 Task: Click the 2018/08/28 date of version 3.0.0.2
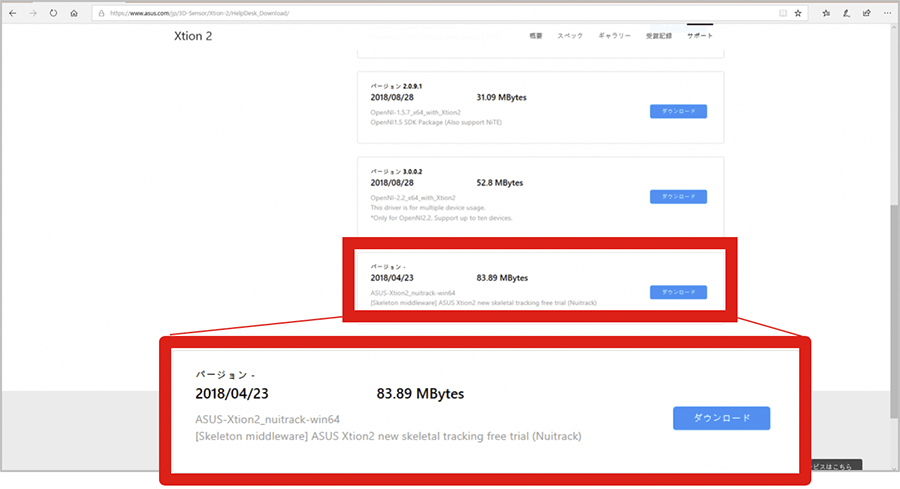(391, 183)
